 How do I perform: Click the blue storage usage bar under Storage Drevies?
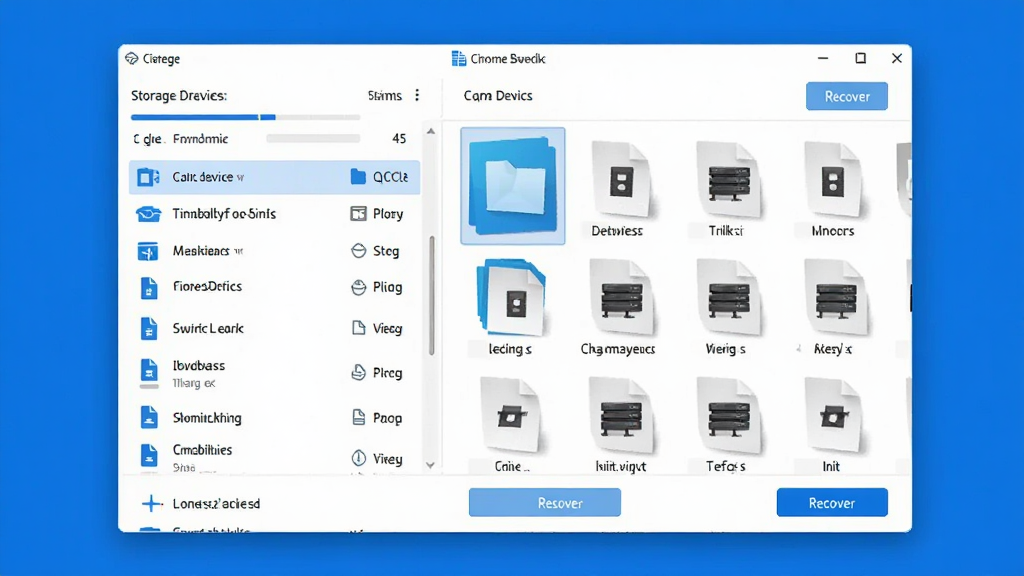pos(203,118)
